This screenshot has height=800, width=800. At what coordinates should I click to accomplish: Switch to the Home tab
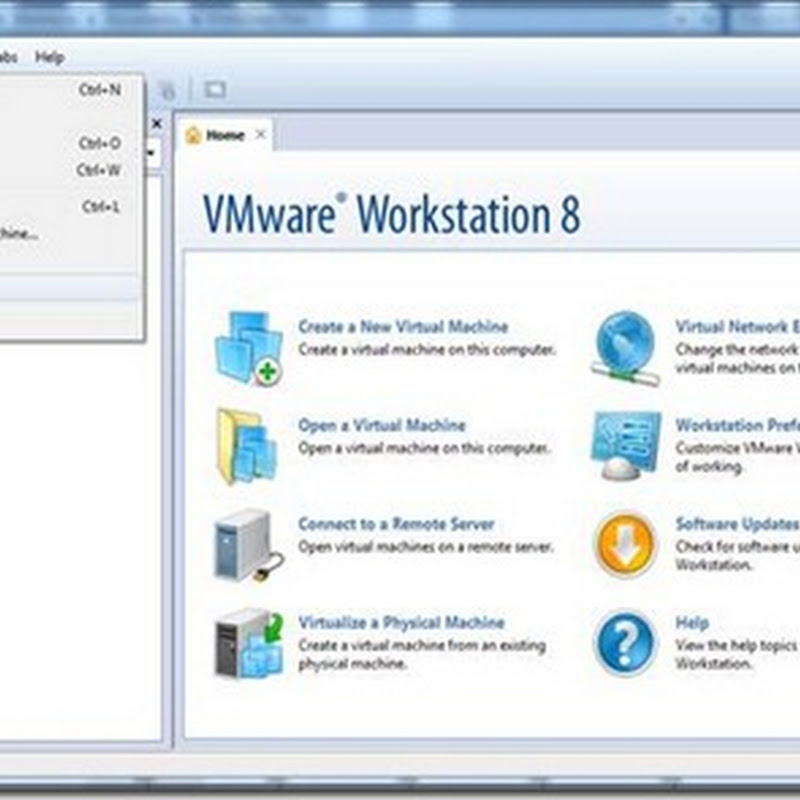(x=226, y=136)
